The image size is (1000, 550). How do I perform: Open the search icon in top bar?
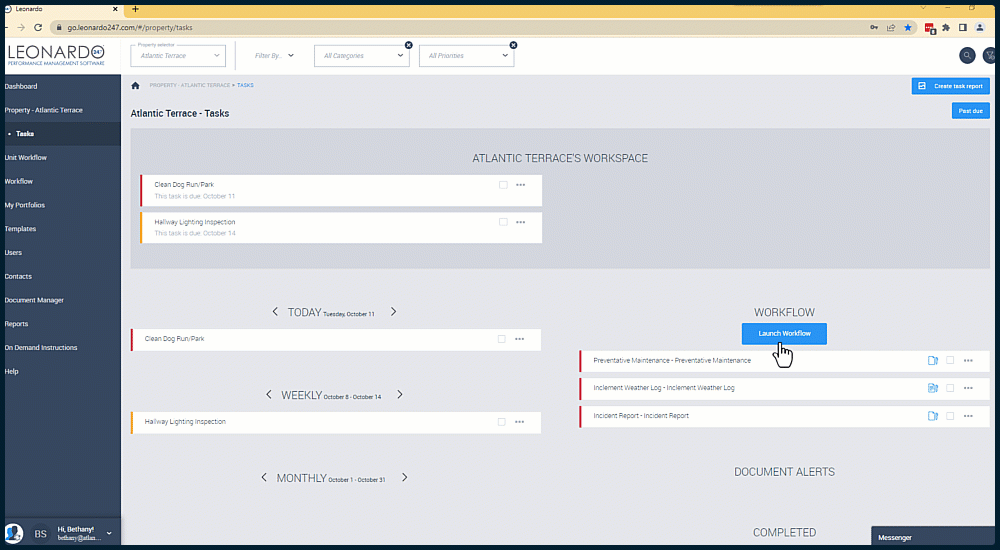967,56
